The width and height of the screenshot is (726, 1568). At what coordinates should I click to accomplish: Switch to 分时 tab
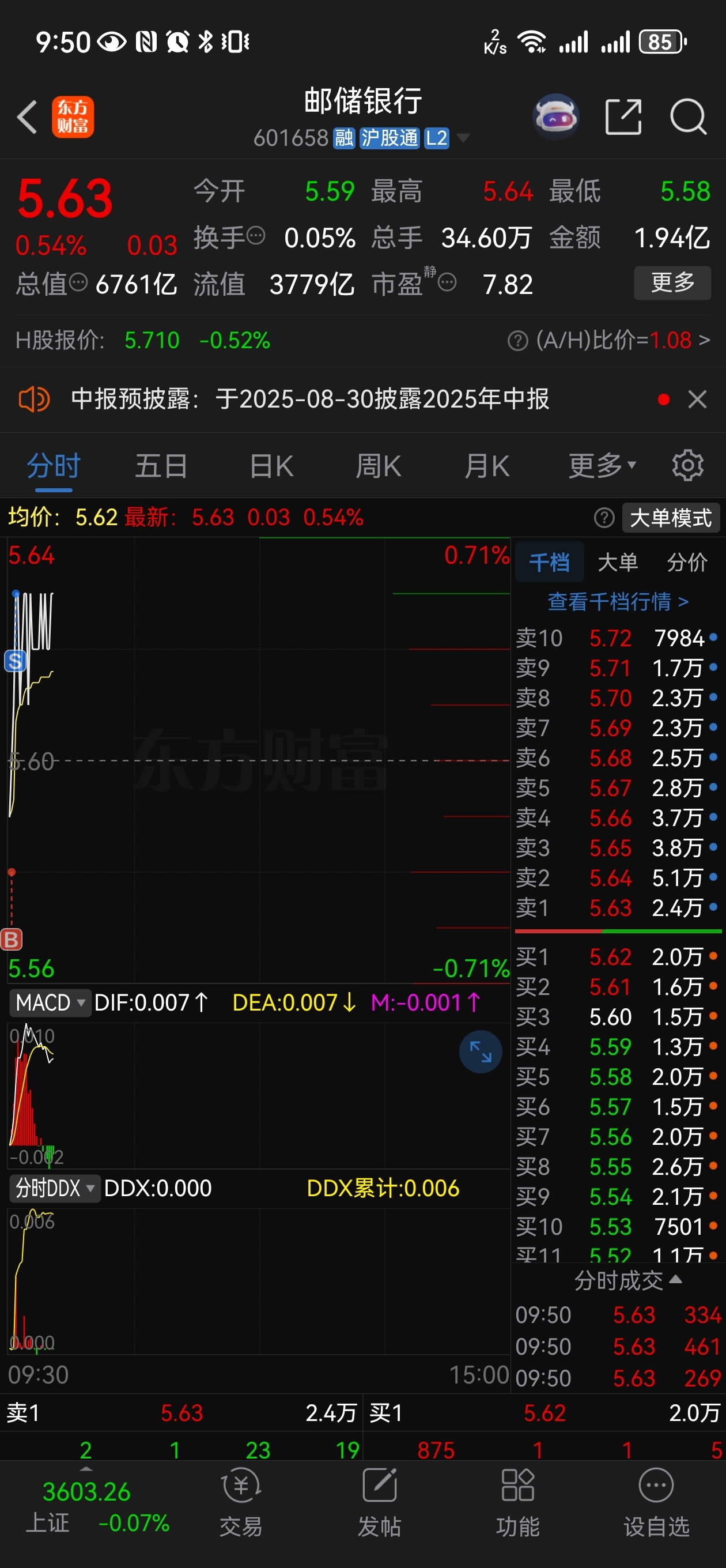[x=54, y=466]
